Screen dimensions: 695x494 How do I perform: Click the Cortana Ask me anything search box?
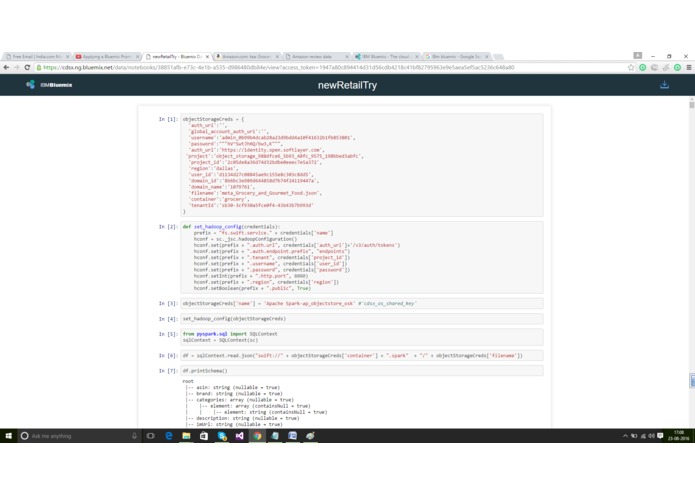pyautogui.click(x=79, y=436)
